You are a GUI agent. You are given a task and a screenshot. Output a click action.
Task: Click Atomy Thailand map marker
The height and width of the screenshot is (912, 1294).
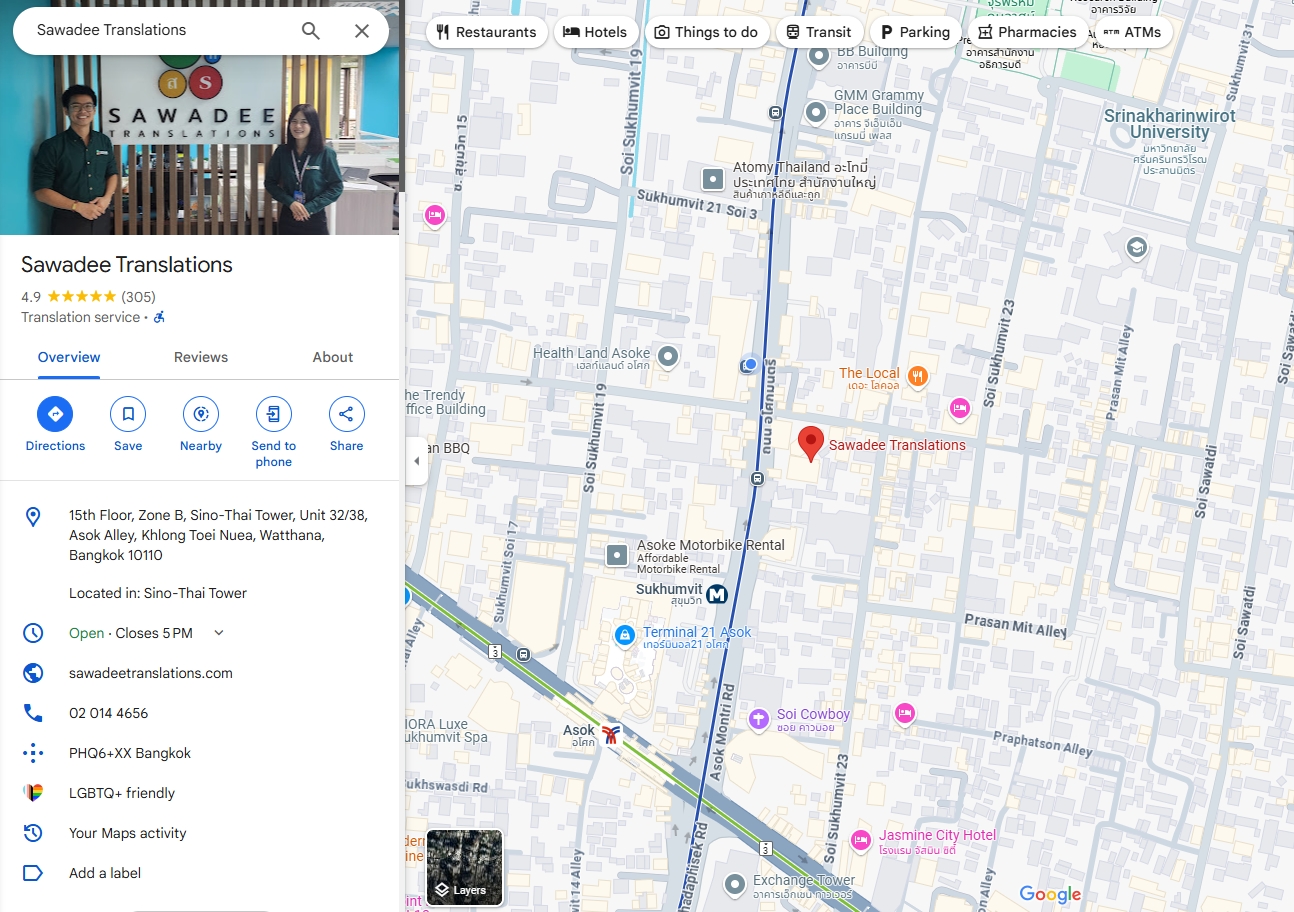point(712,179)
